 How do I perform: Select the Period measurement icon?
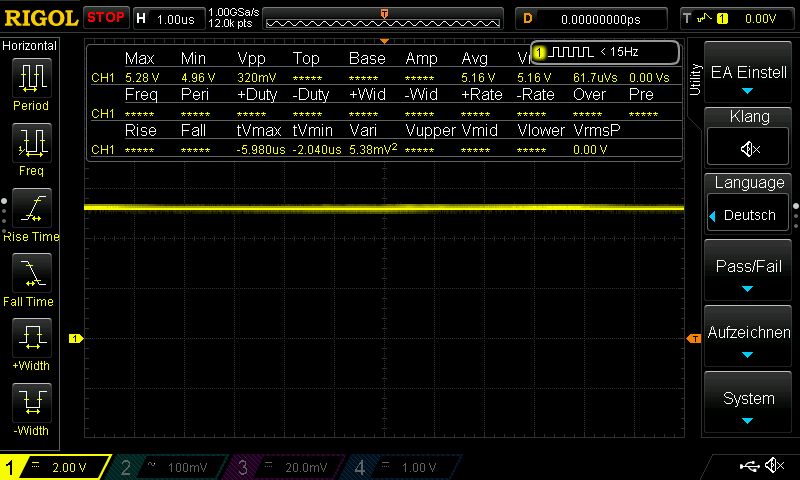click(x=31, y=79)
